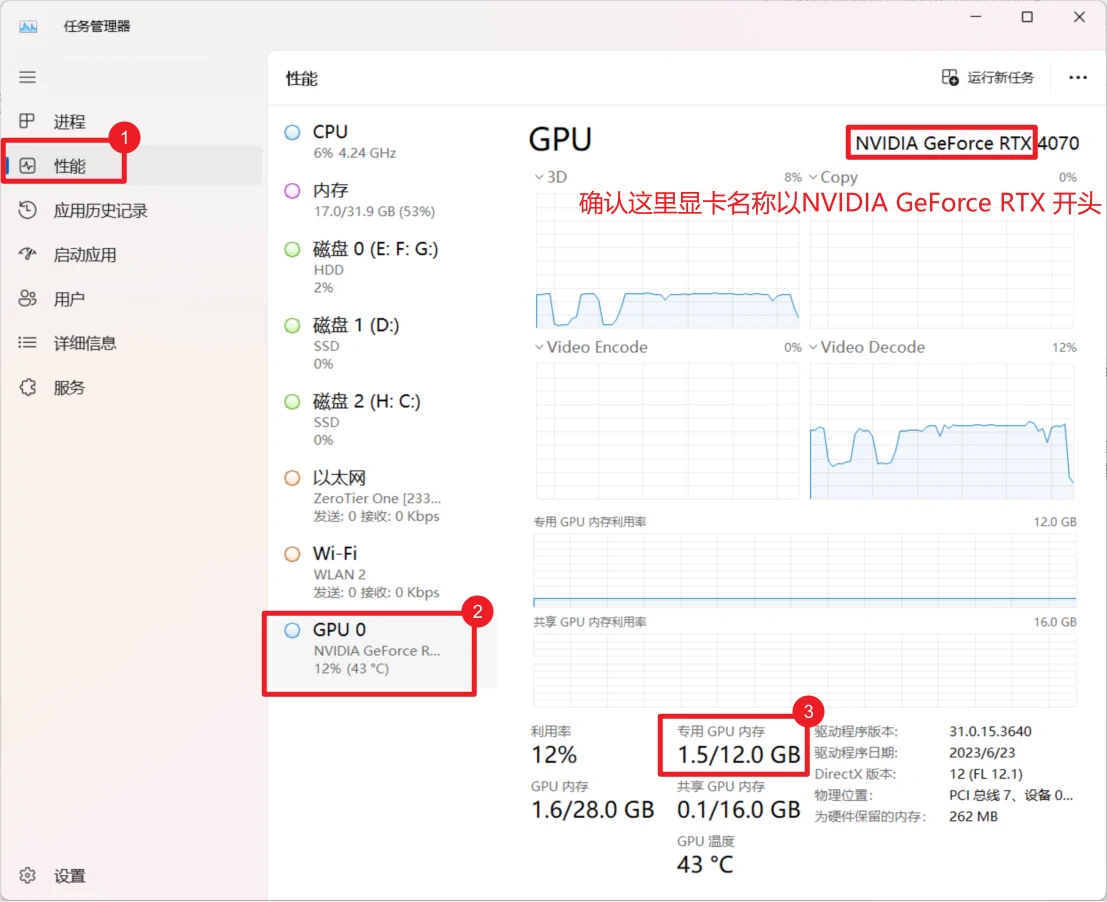This screenshot has width=1107, height=902.
Task: Open App history (应用历史记录) page
Action: [x=99, y=210]
